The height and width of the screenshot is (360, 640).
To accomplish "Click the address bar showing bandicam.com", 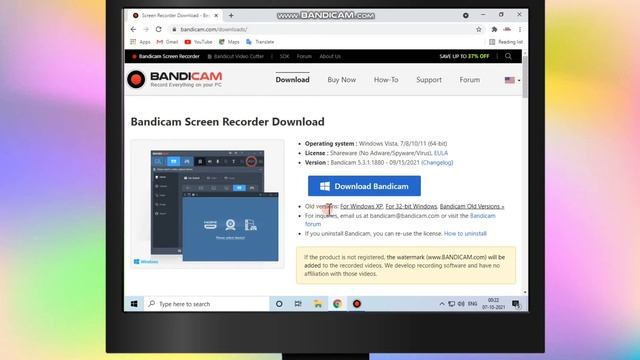I will (322, 29).
